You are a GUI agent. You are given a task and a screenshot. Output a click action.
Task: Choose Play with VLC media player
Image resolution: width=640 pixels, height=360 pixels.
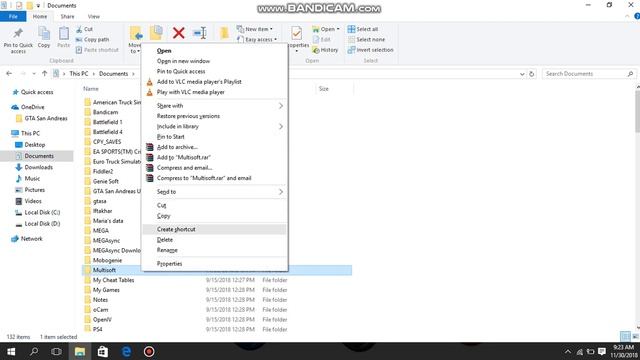[215, 92]
